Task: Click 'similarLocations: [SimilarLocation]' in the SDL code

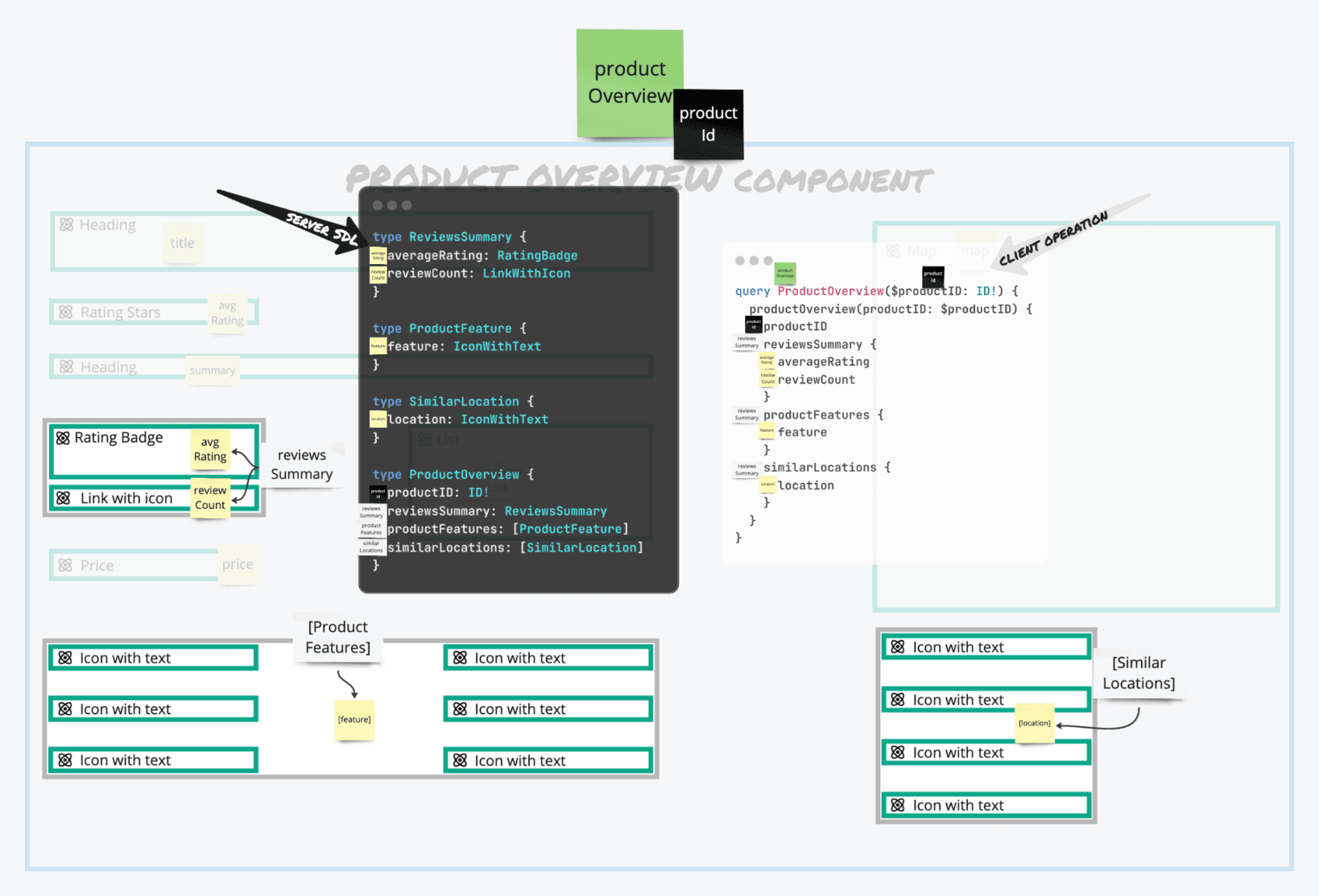Action: [515, 547]
